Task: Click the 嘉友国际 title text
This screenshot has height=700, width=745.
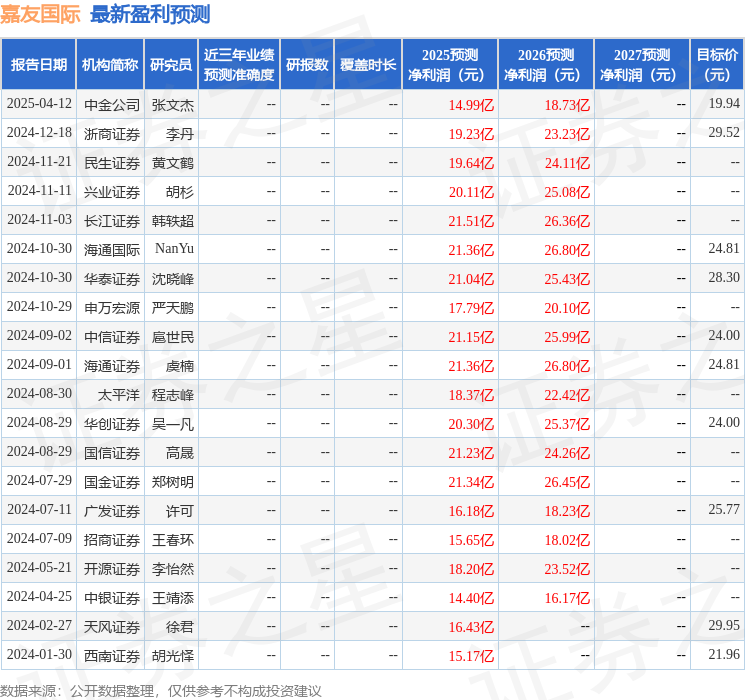Action: point(40,14)
